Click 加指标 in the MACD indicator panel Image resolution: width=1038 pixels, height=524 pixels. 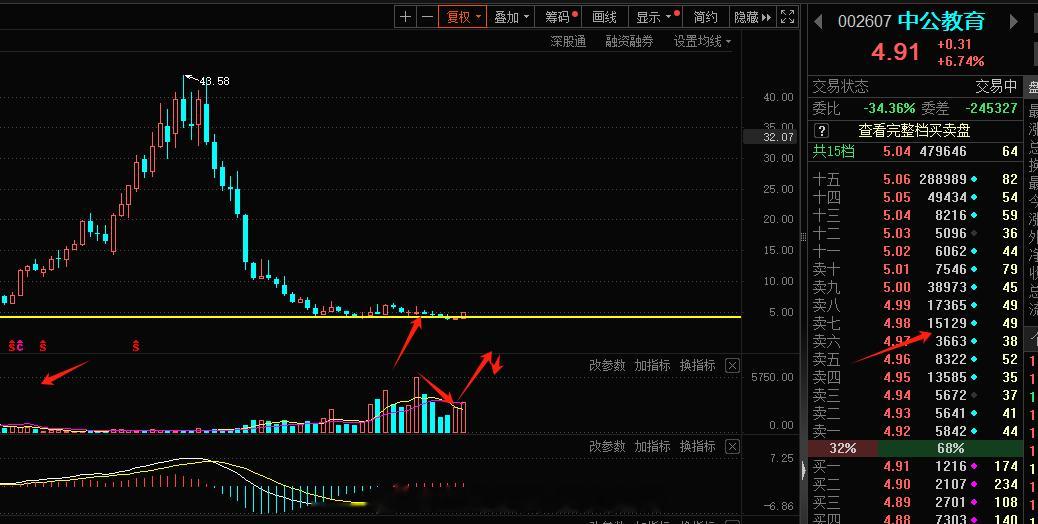652,447
